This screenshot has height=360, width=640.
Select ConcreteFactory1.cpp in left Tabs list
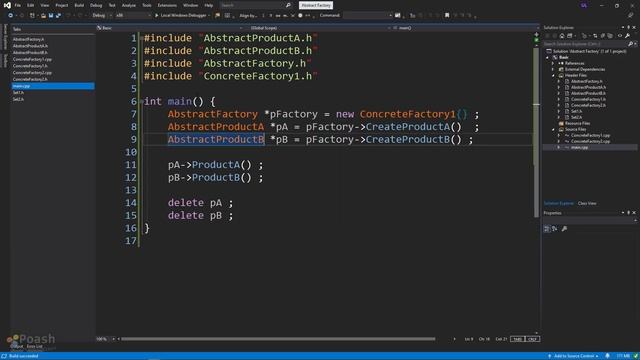[x=32, y=60]
